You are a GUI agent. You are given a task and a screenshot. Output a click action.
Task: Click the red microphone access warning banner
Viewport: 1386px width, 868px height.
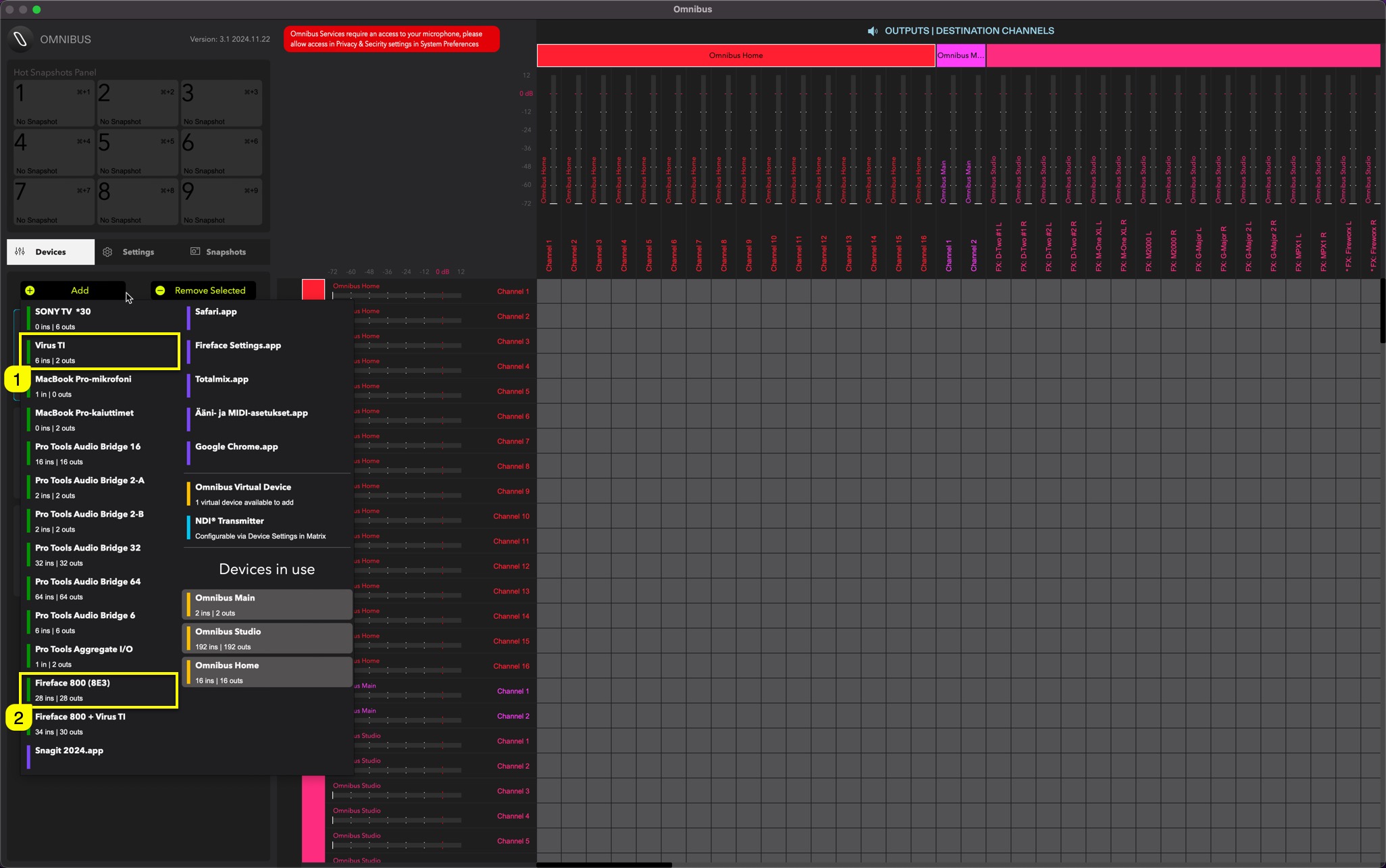click(391, 39)
